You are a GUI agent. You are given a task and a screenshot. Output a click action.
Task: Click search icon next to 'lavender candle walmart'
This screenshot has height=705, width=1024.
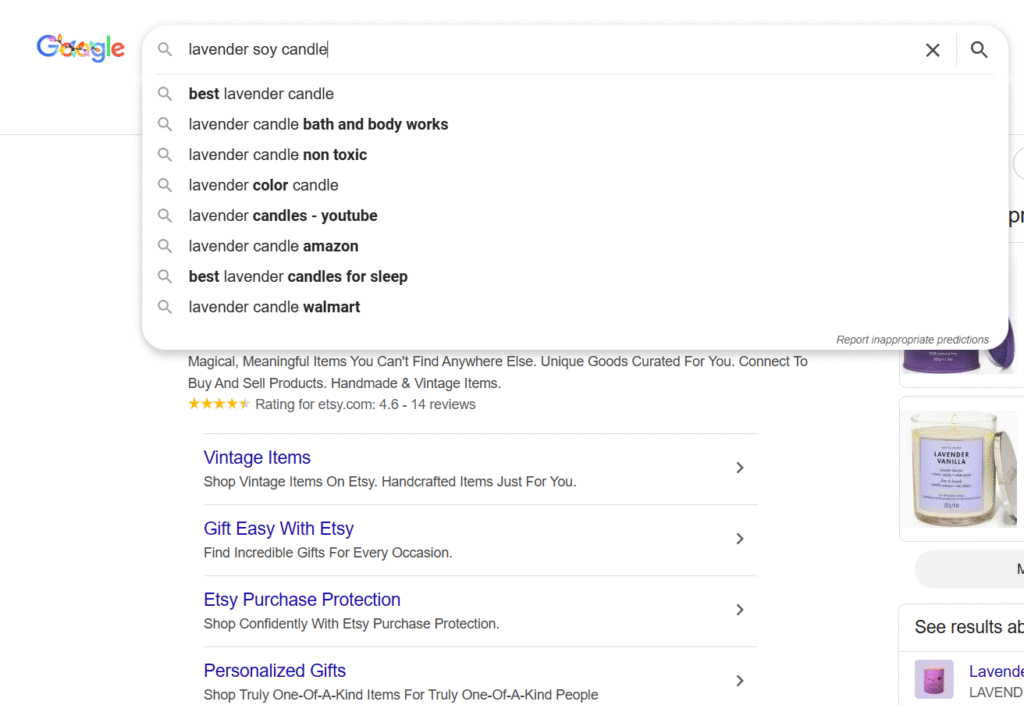click(165, 307)
